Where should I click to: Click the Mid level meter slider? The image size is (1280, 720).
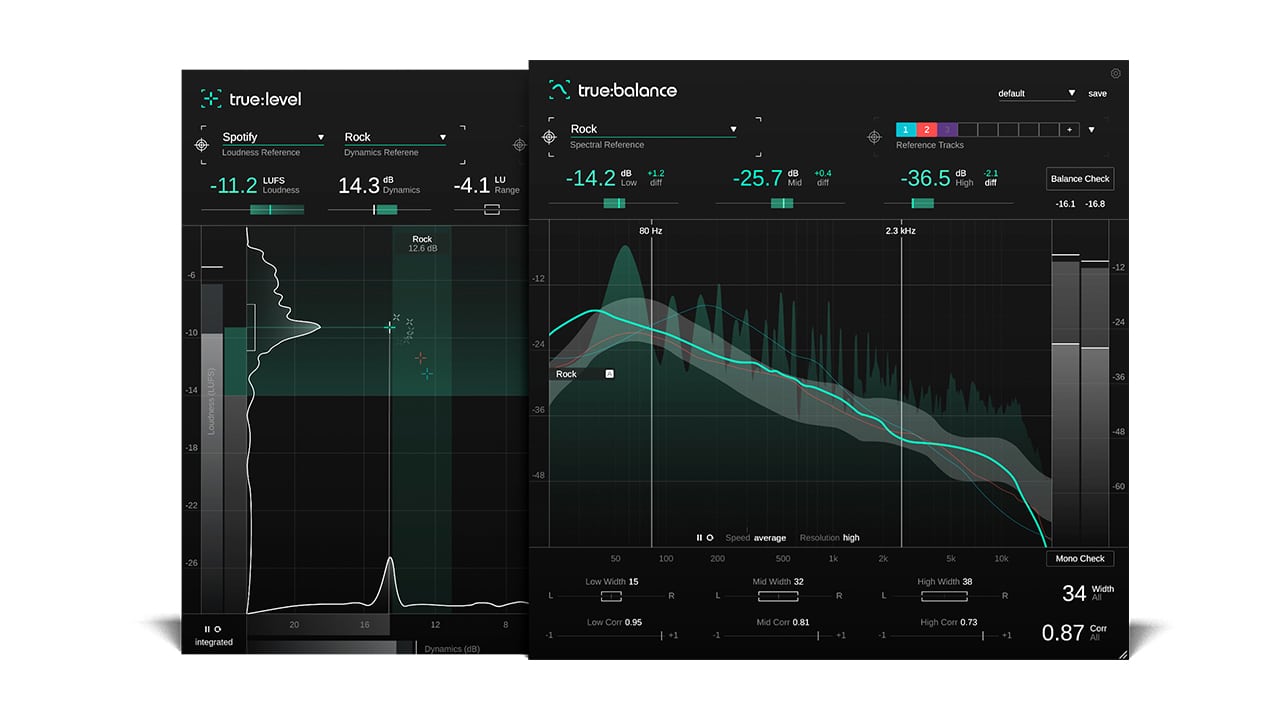[781, 203]
